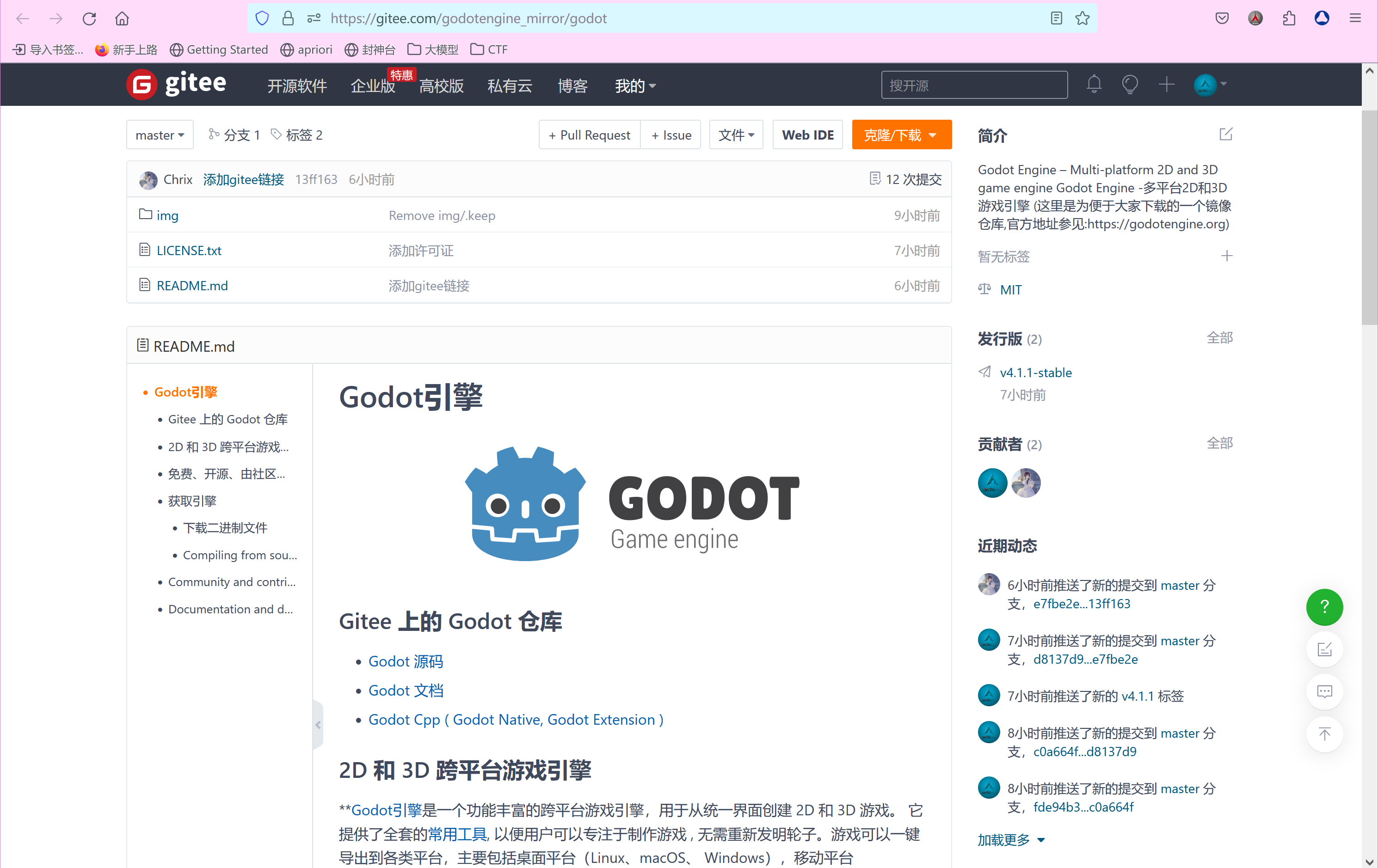Click the back-to-top arrow icon
The width and height of the screenshot is (1378, 868).
pyautogui.click(x=1324, y=734)
